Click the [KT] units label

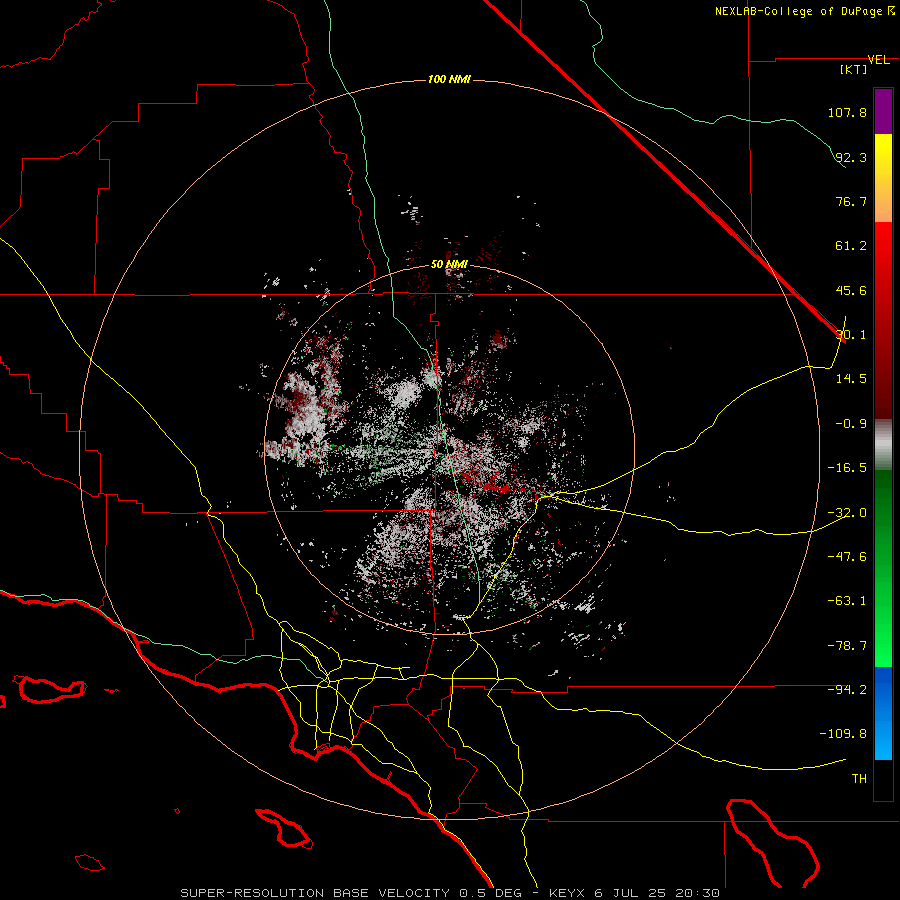(x=854, y=69)
